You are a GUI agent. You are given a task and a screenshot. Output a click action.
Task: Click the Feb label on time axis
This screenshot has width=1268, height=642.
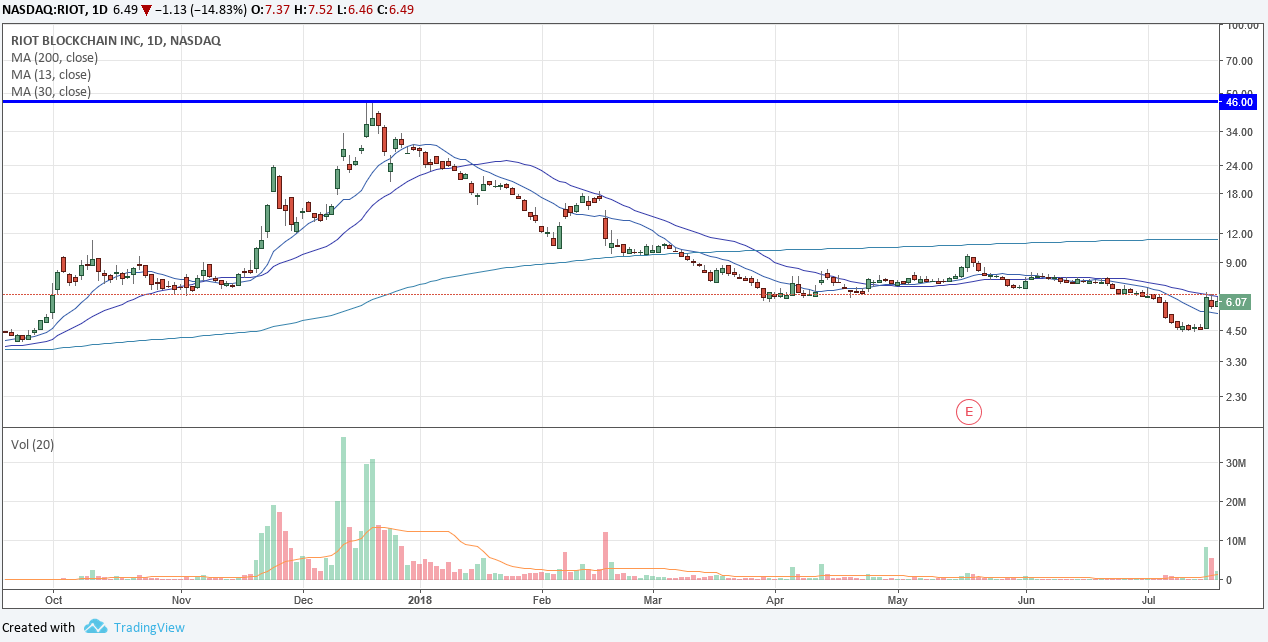coord(542,601)
